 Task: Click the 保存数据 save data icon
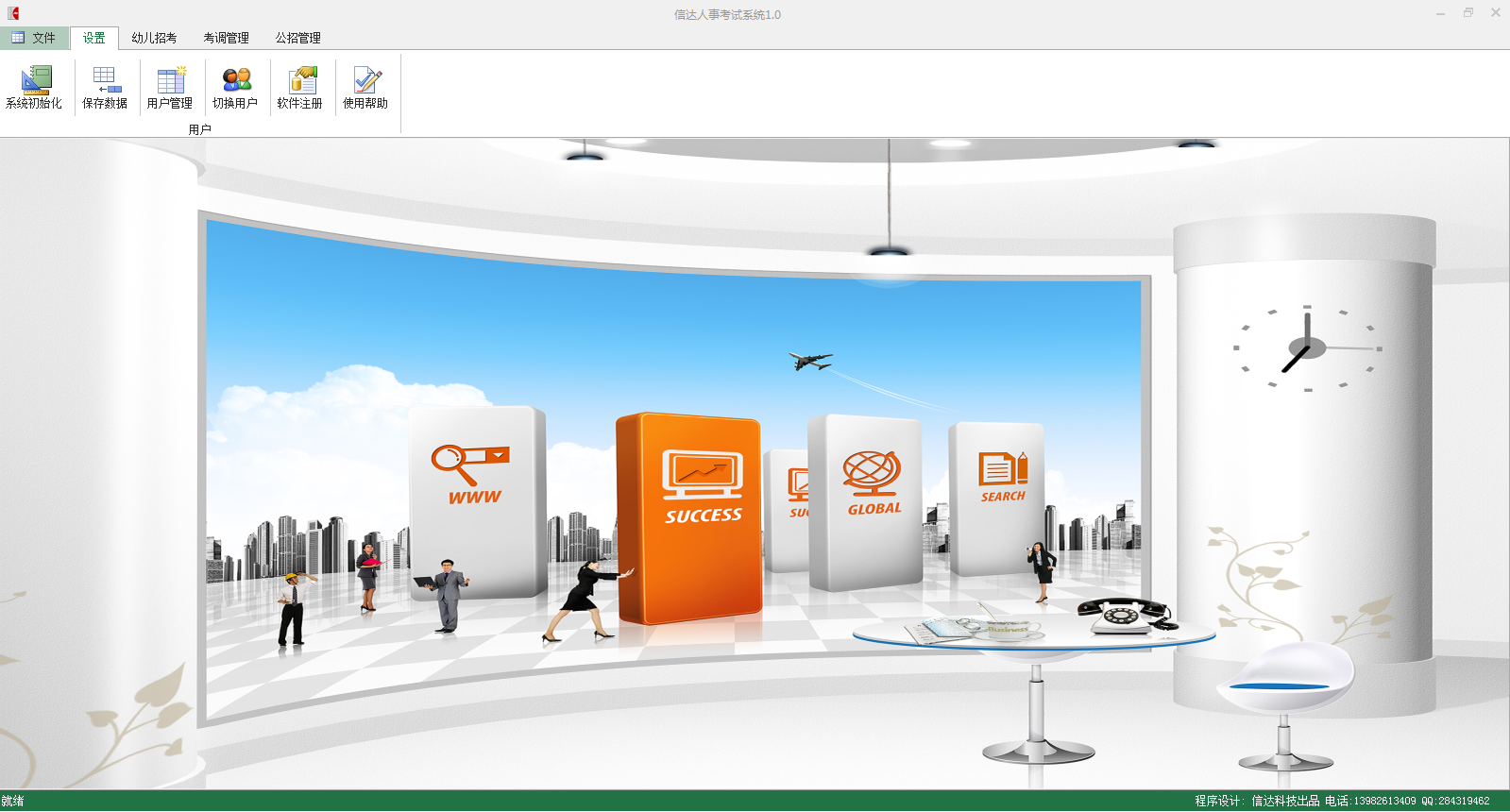pyautogui.click(x=104, y=87)
